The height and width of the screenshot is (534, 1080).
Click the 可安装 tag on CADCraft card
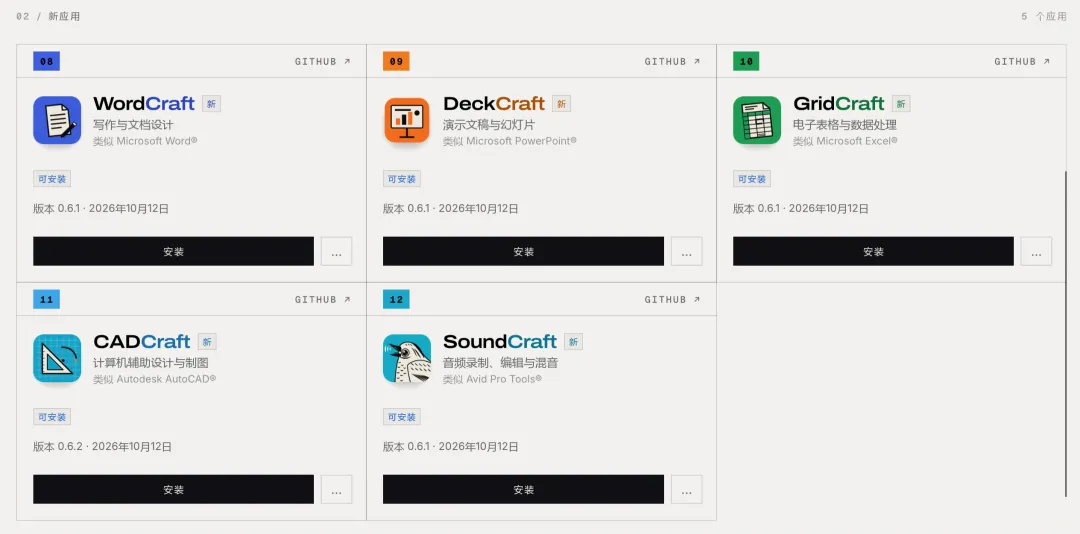(x=52, y=417)
